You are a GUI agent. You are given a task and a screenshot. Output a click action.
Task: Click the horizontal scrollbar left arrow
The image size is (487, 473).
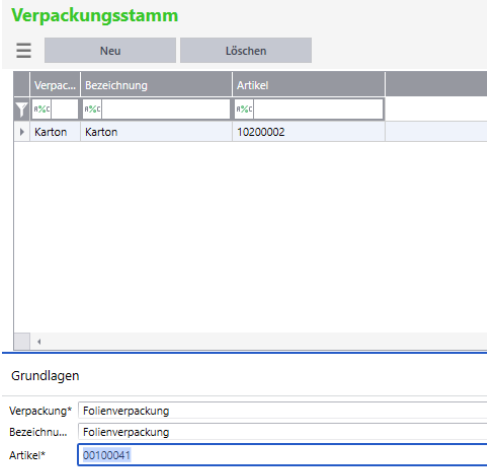(x=39, y=342)
